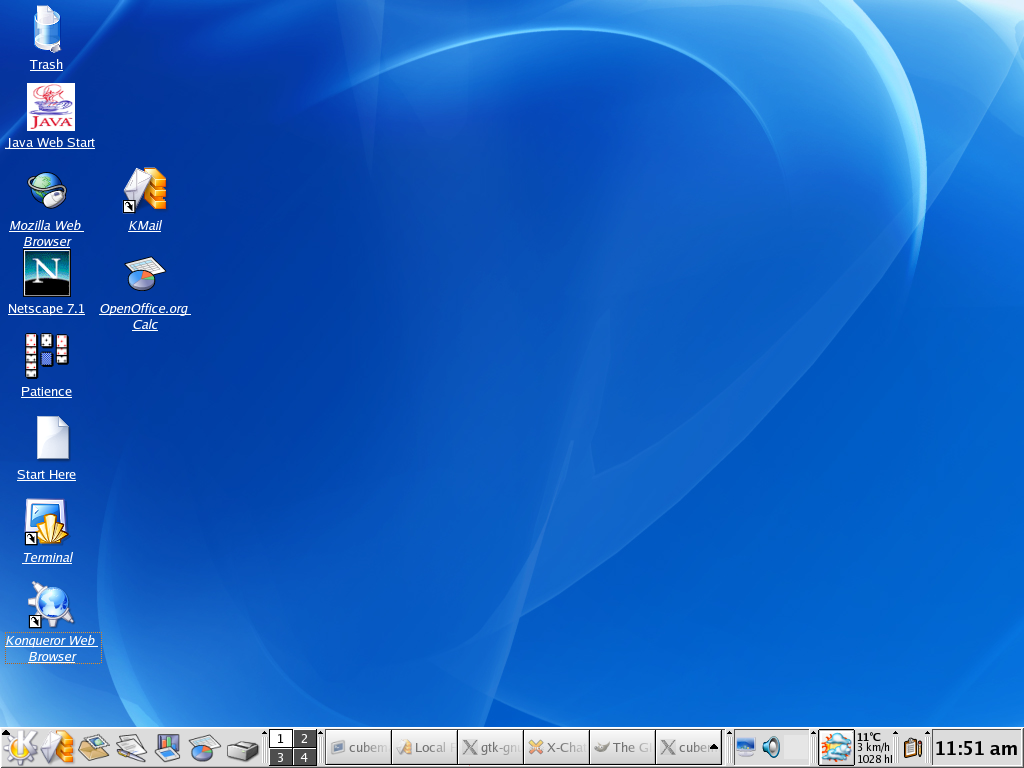Open the KMail shortcut icon on the desktop
The height and width of the screenshot is (768, 1024).
point(145,190)
